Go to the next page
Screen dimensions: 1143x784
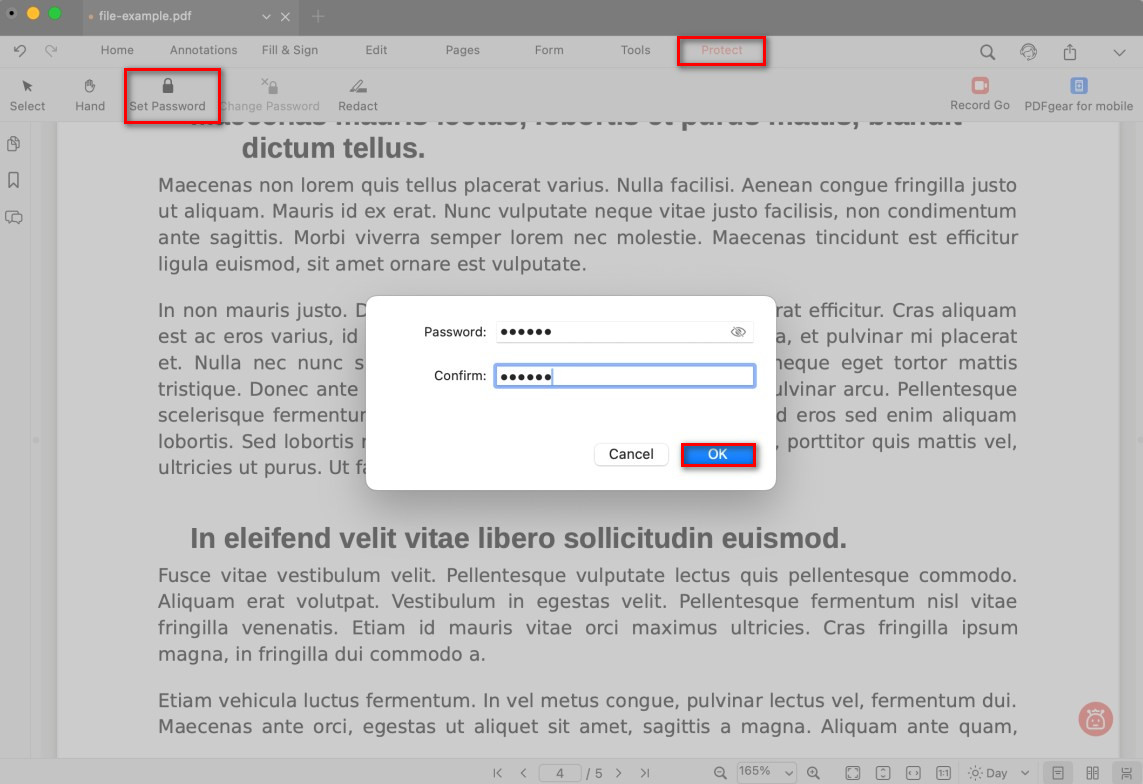(619, 773)
